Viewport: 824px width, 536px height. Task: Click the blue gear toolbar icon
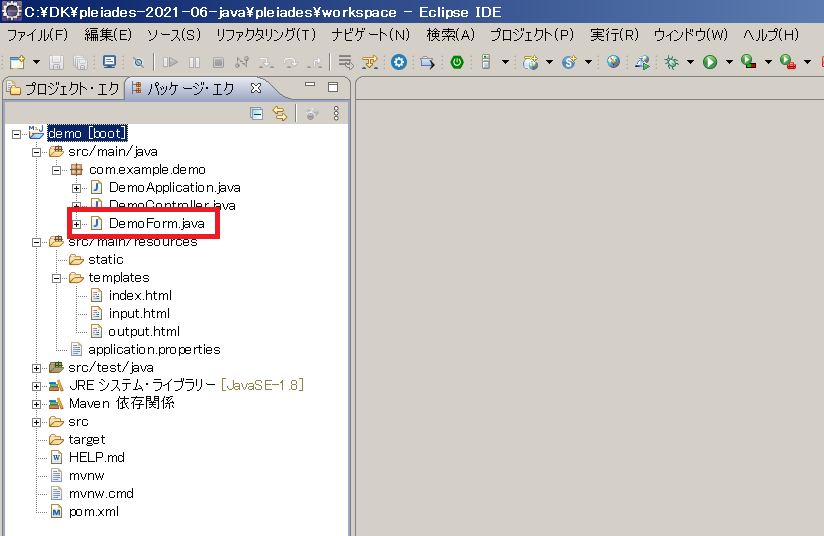pyautogui.click(x=399, y=62)
